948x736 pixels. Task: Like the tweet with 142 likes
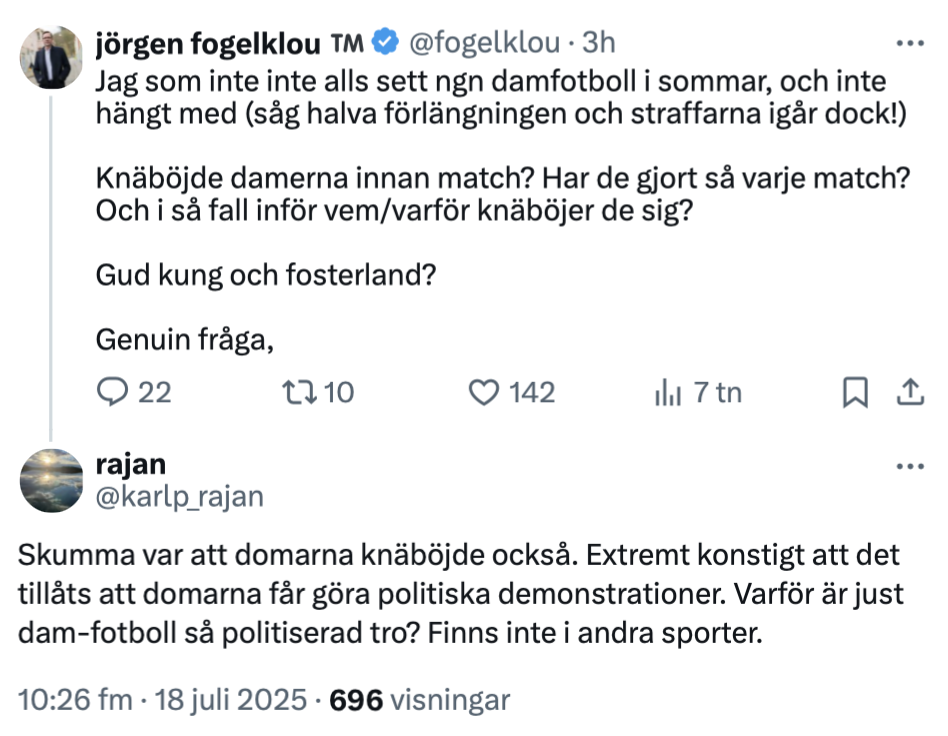click(x=485, y=393)
